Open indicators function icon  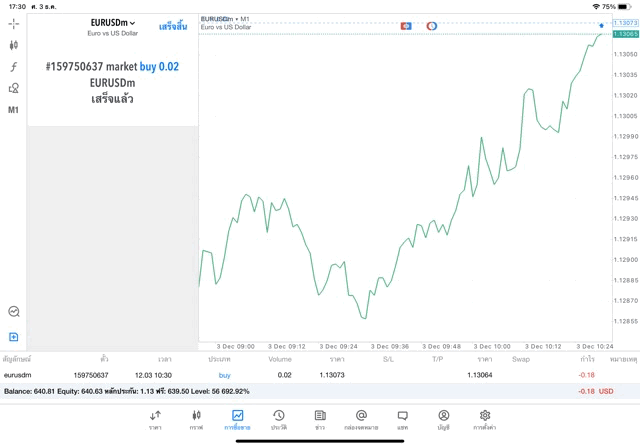point(13,67)
